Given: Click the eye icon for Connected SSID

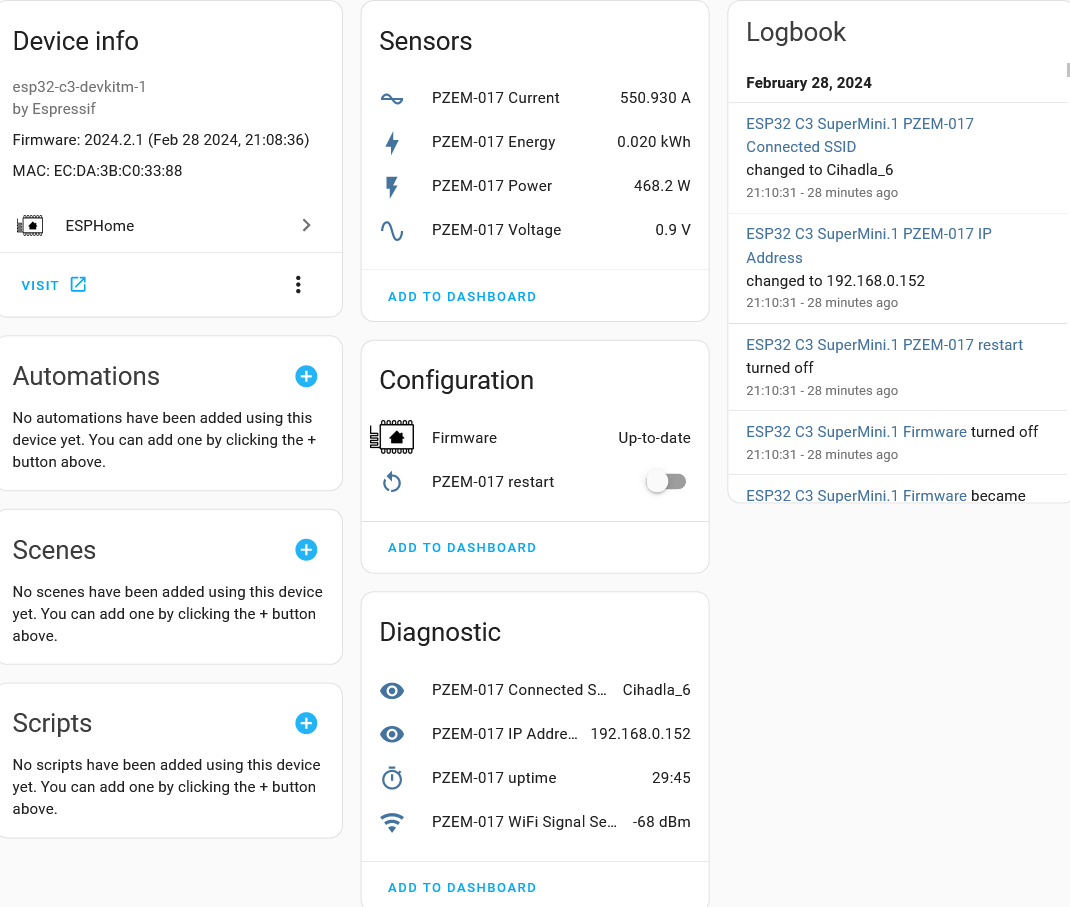Looking at the screenshot, I should click(x=392, y=690).
